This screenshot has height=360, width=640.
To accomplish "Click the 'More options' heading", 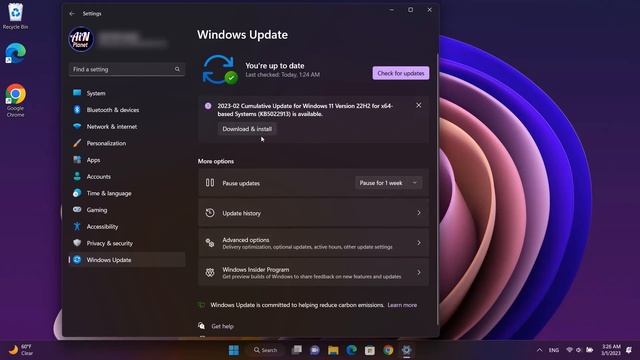I will tap(216, 161).
